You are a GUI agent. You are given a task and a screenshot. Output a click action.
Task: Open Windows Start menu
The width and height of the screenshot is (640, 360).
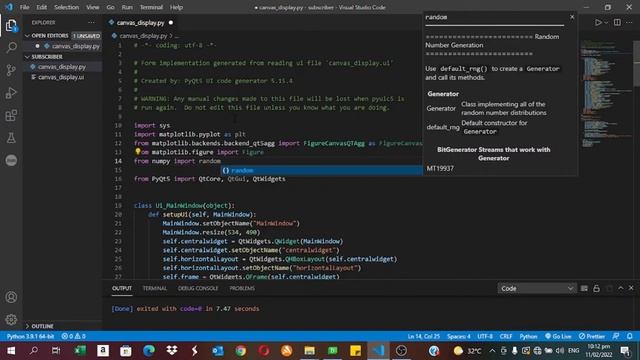coord(11,351)
